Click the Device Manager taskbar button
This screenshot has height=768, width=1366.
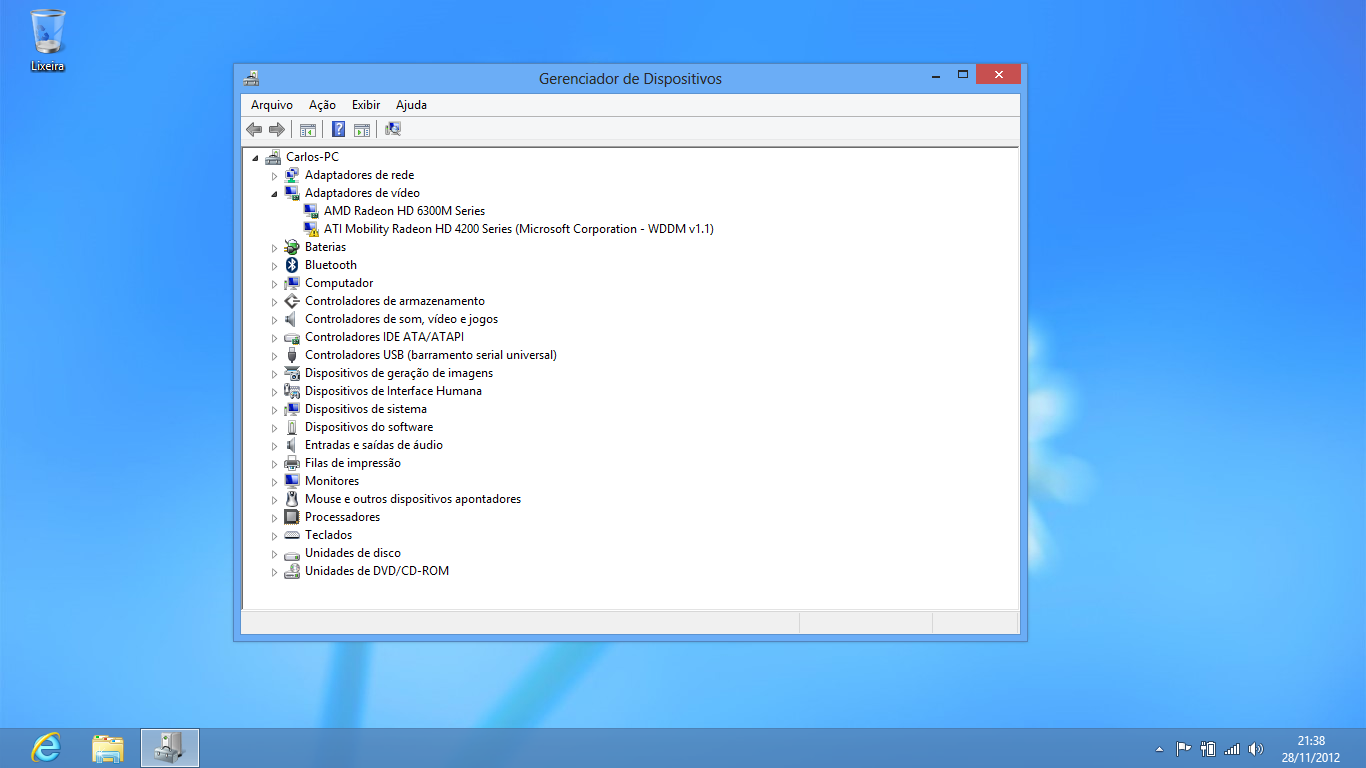pyautogui.click(x=170, y=748)
